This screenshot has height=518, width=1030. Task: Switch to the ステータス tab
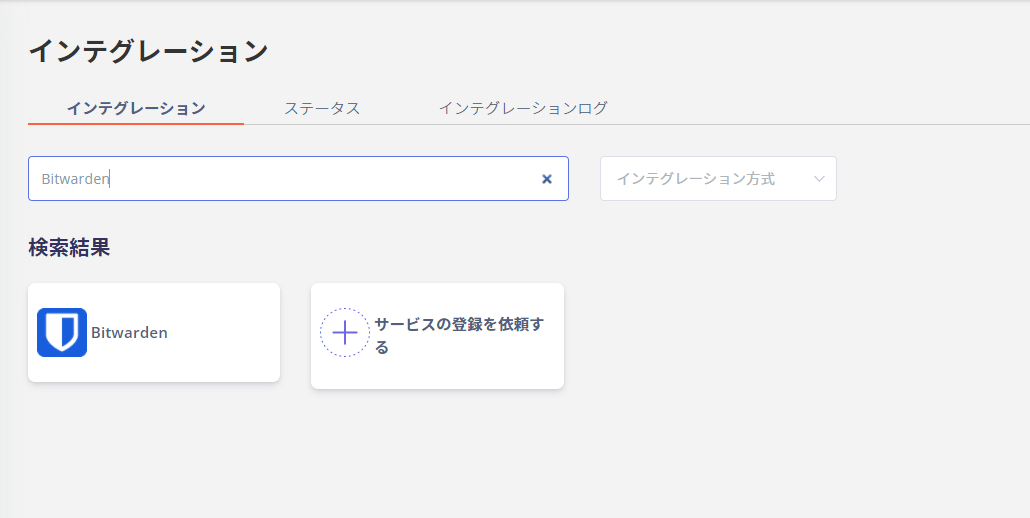coord(322,108)
